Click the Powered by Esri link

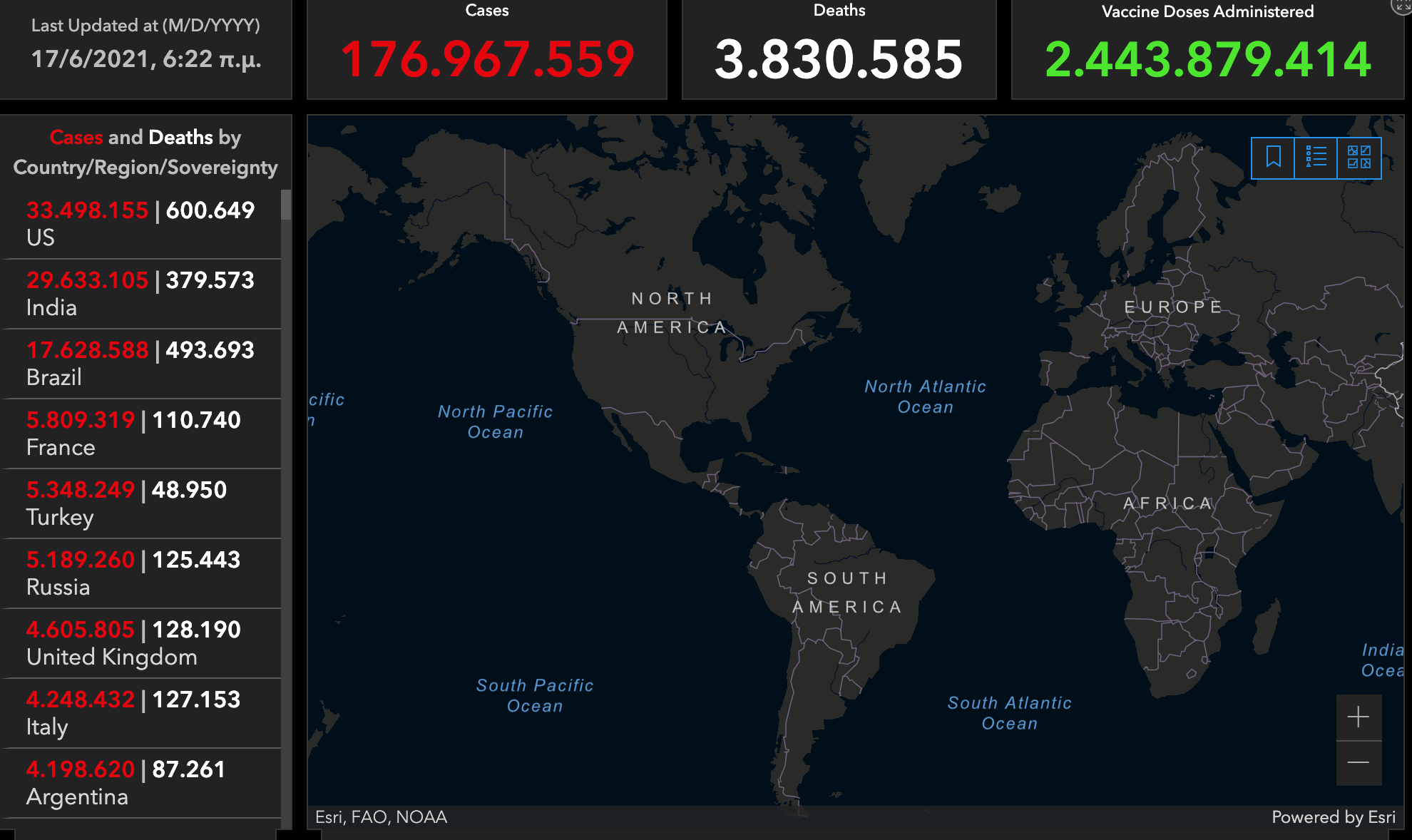pyautogui.click(x=1333, y=817)
